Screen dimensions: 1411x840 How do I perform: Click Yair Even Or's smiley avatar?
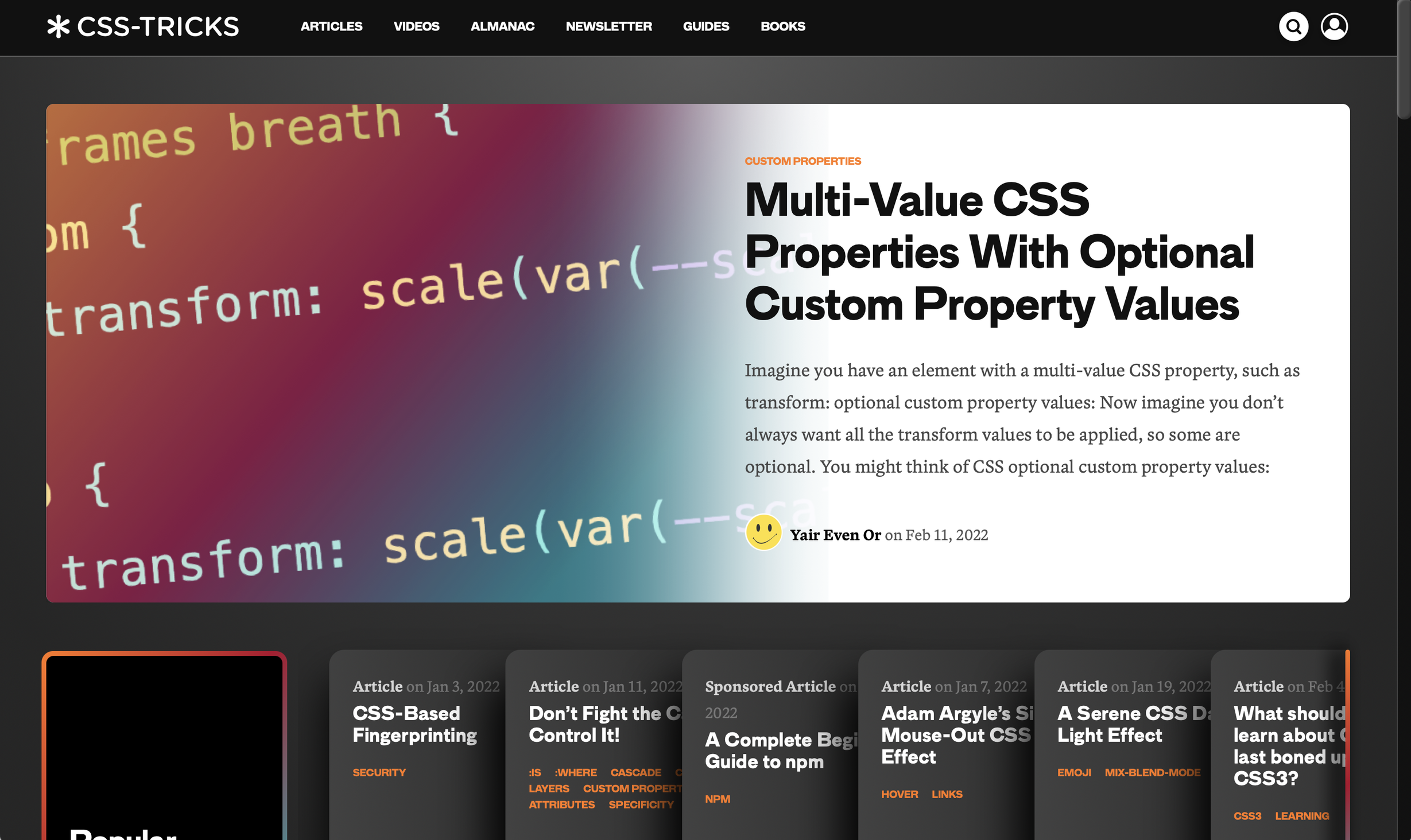coord(763,532)
